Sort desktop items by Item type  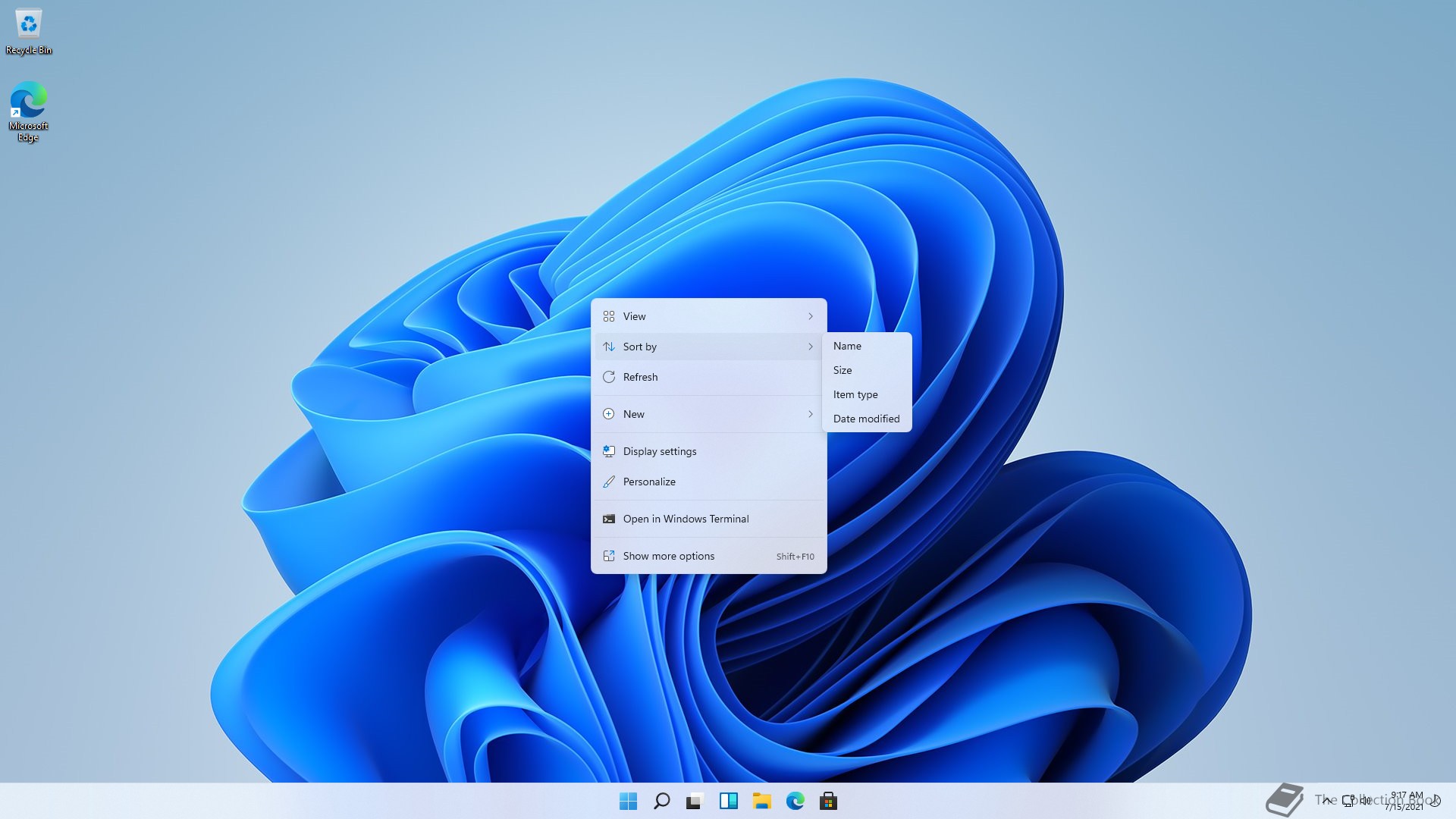pyautogui.click(x=867, y=394)
